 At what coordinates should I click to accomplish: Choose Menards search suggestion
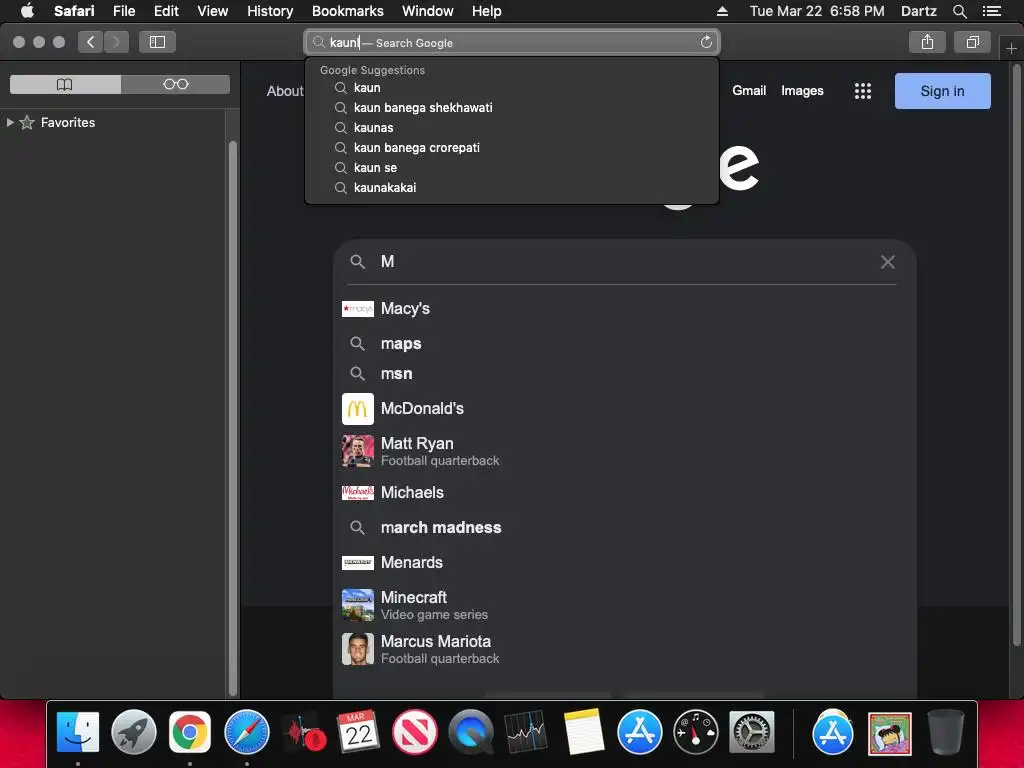coord(624,562)
